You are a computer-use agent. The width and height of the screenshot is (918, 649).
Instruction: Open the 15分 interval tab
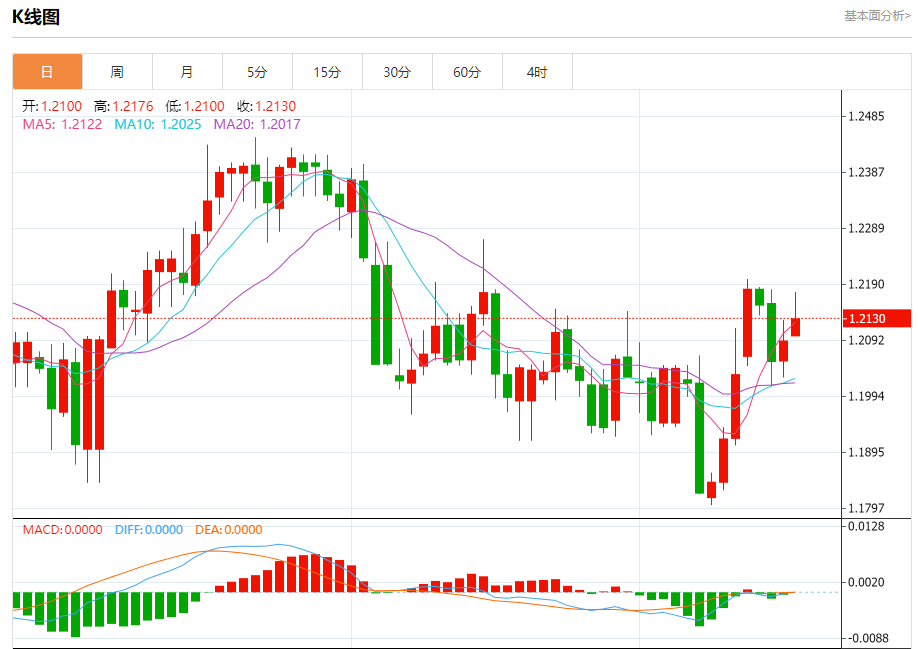pos(327,72)
